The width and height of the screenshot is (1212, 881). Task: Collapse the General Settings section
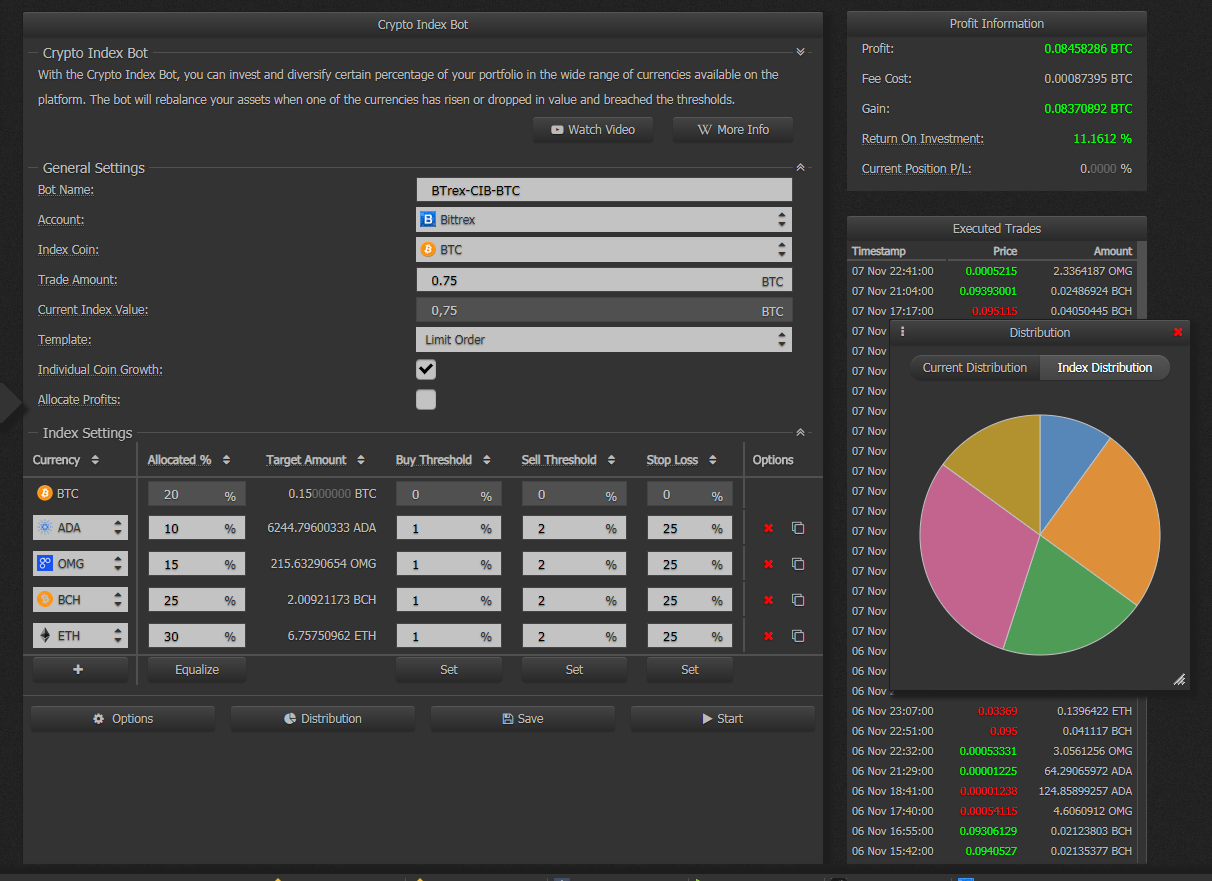click(x=800, y=168)
